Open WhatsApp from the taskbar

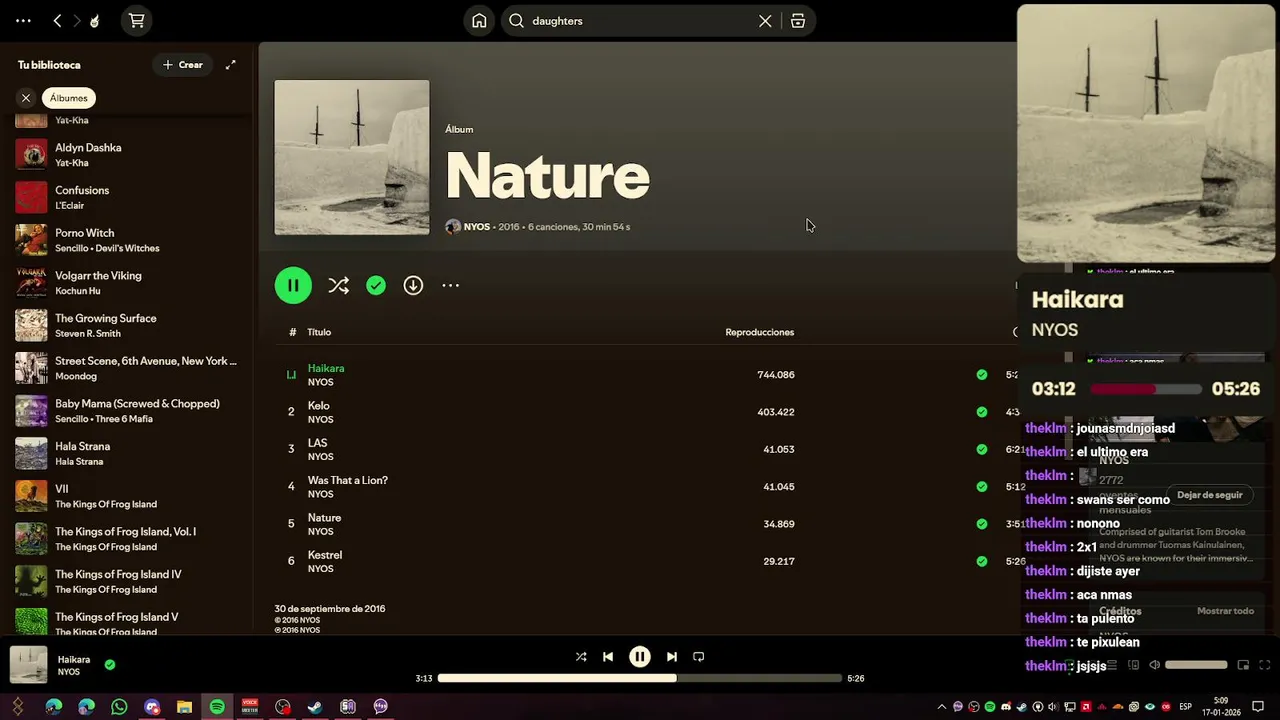coord(119,707)
